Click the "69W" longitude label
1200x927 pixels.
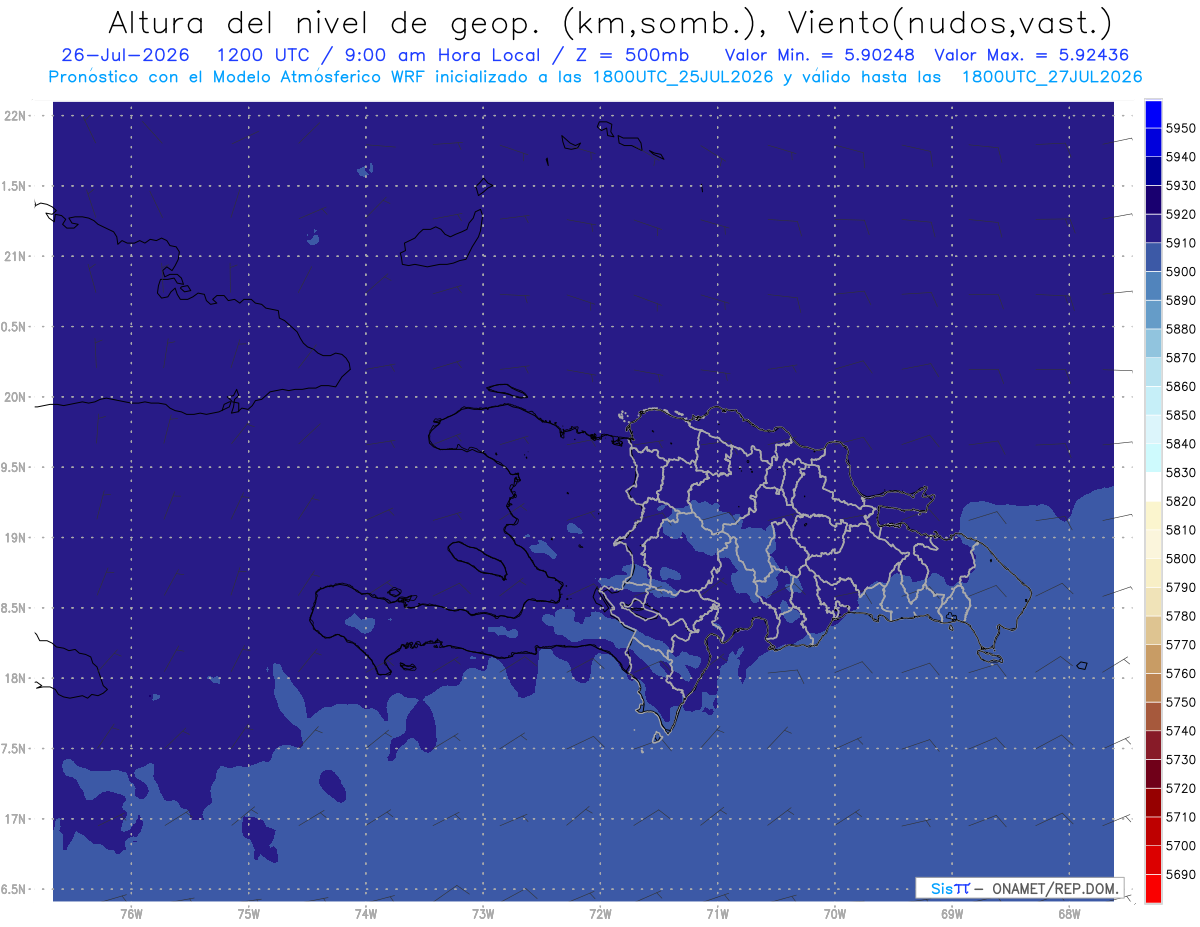click(x=952, y=913)
